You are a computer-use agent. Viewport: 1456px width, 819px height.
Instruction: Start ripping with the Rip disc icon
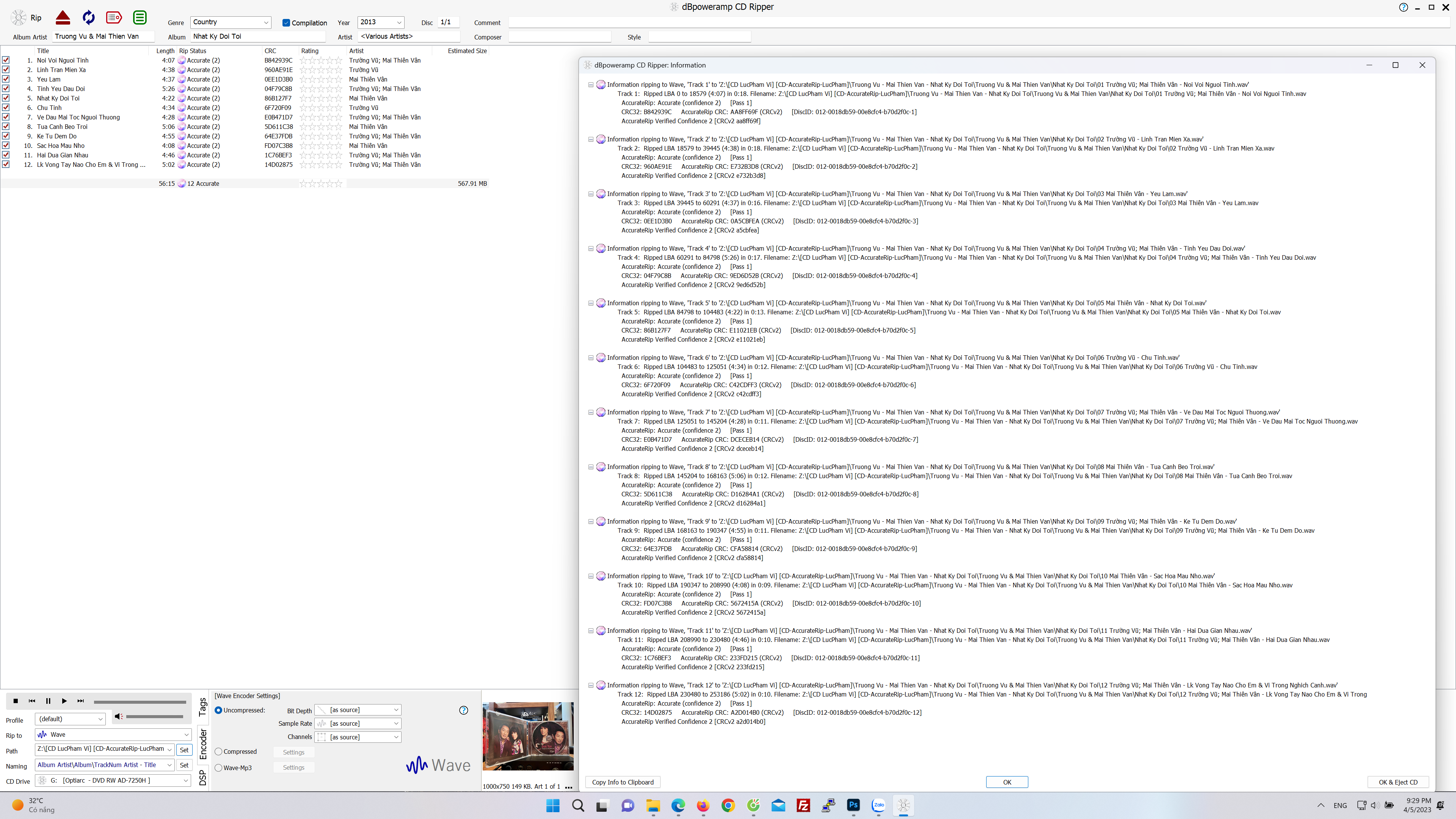click(19, 17)
